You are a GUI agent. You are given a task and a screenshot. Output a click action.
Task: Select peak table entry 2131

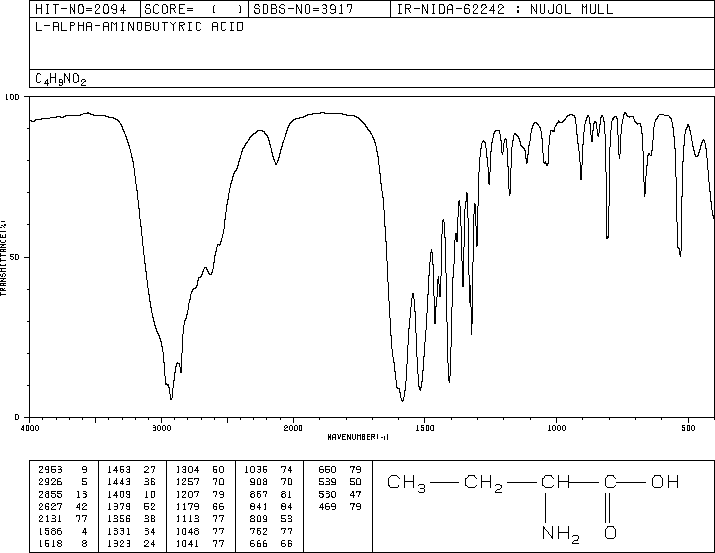(x=50, y=519)
